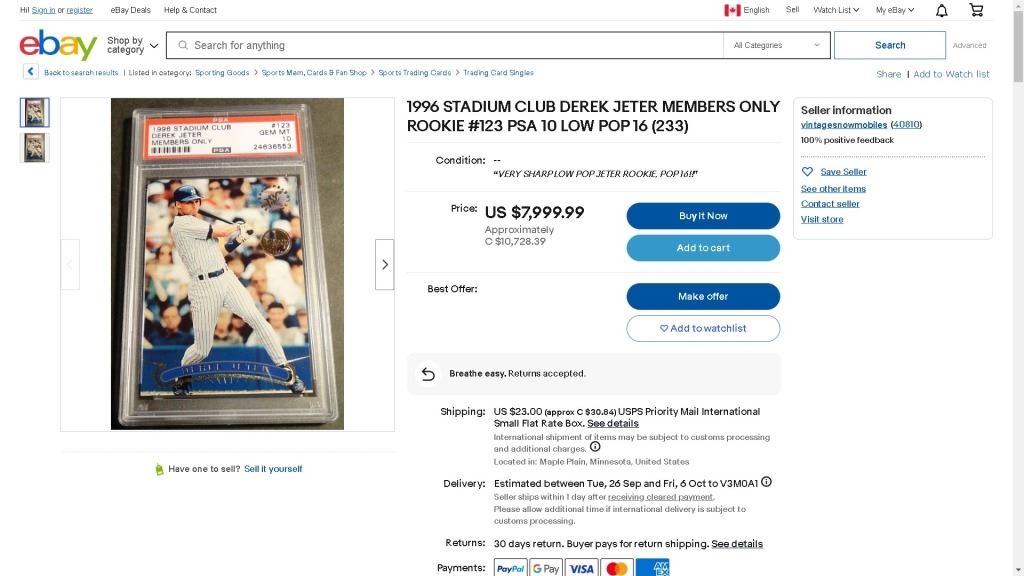Click the Canadian flag English selector
This screenshot has width=1024, height=576.
tap(746, 10)
